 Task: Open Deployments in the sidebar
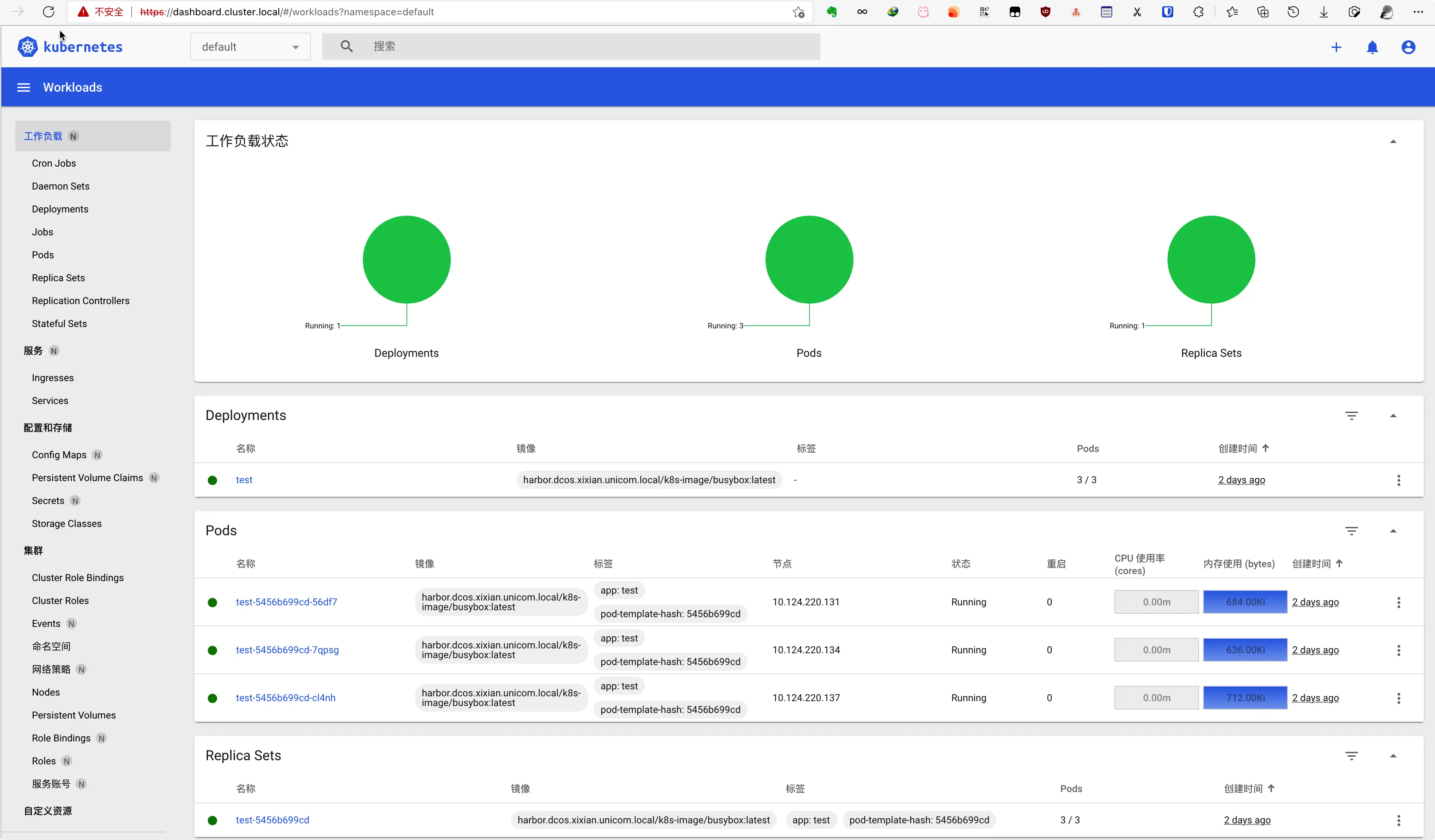point(60,209)
